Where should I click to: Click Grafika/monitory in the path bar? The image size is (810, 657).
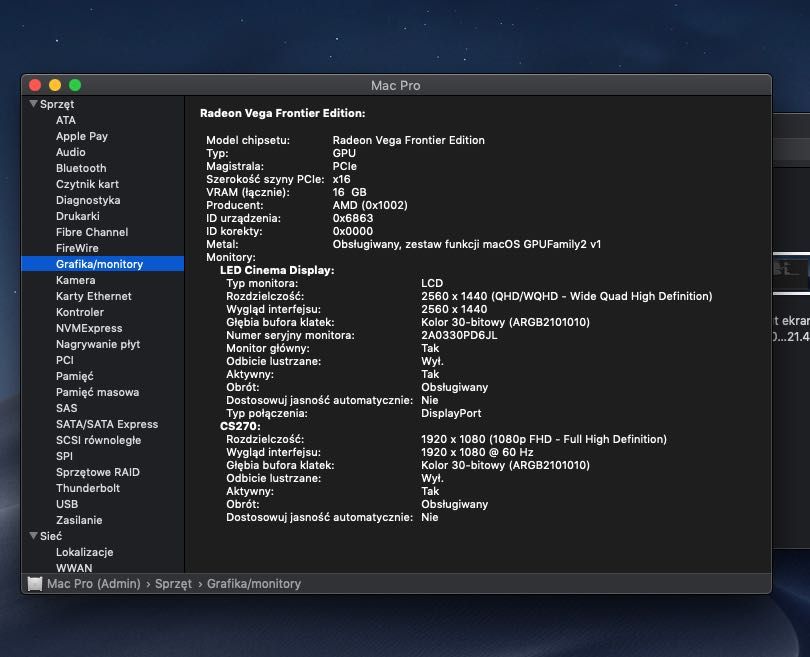pyautogui.click(x=254, y=584)
